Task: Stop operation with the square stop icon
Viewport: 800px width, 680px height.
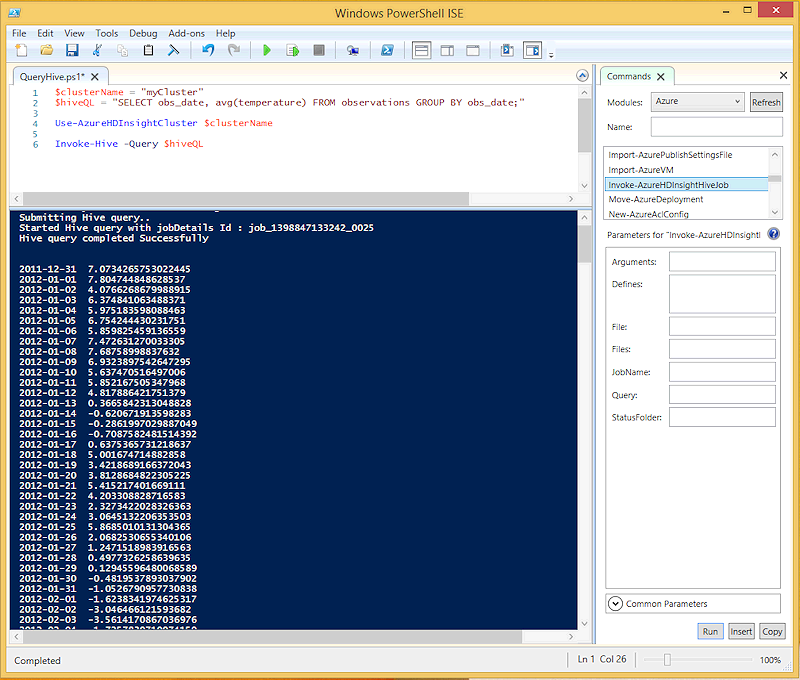Action: tap(319, 50)
